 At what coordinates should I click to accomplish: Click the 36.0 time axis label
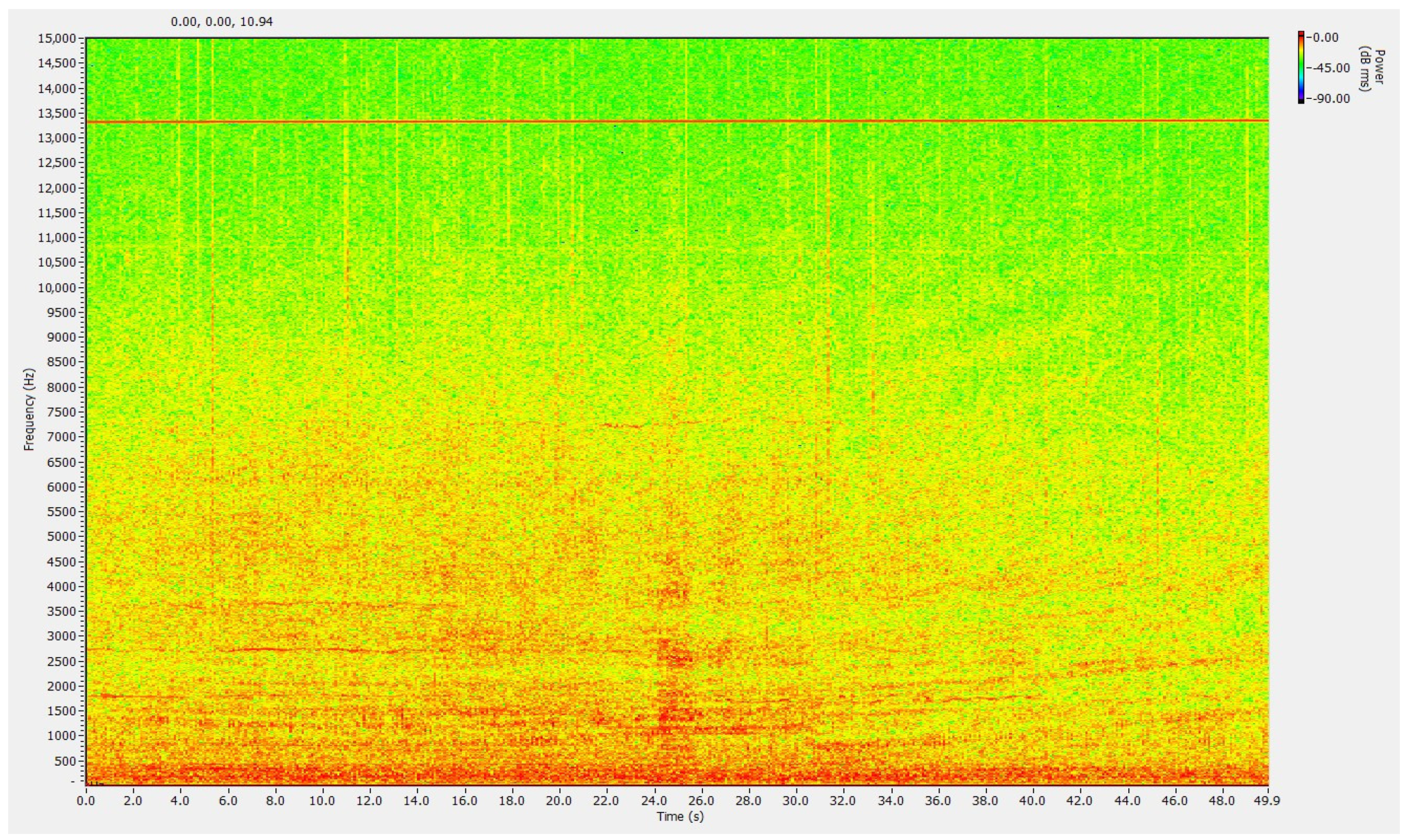[x=939, y=801]
